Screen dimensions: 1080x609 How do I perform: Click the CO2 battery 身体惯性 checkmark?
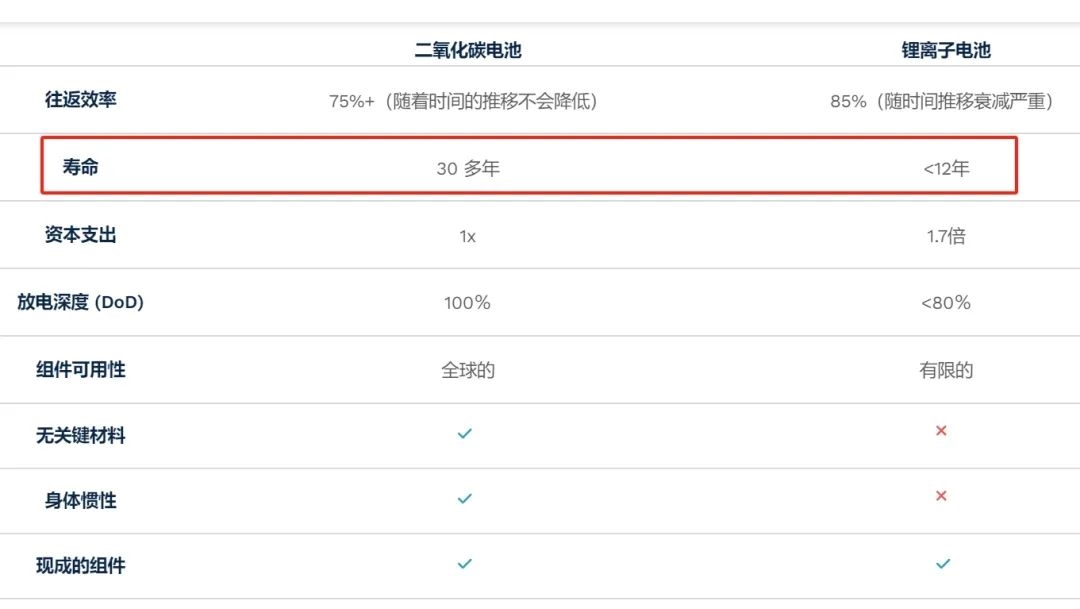tap(465, 498)
